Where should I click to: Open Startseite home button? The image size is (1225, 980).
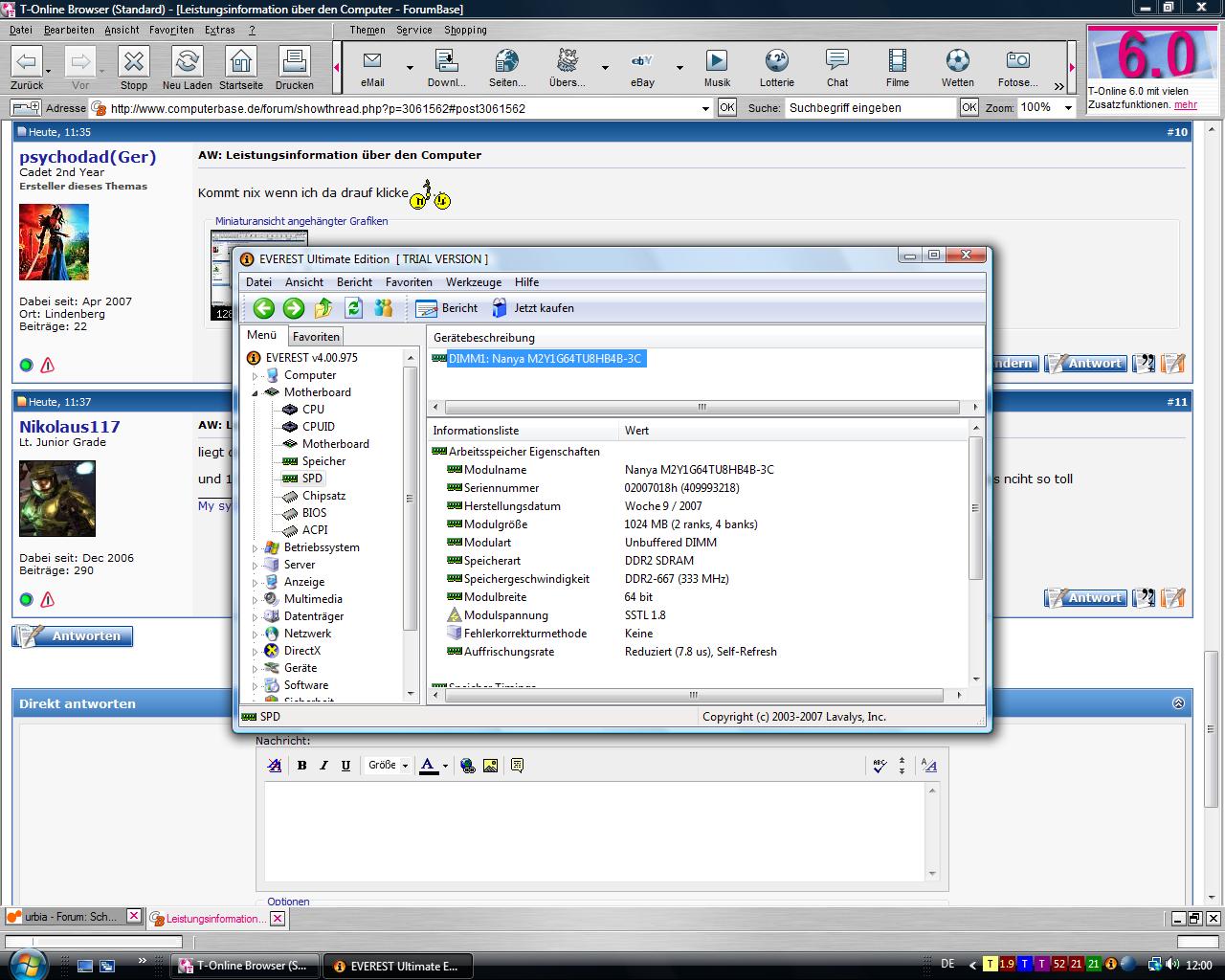click(x=241, y=69)
